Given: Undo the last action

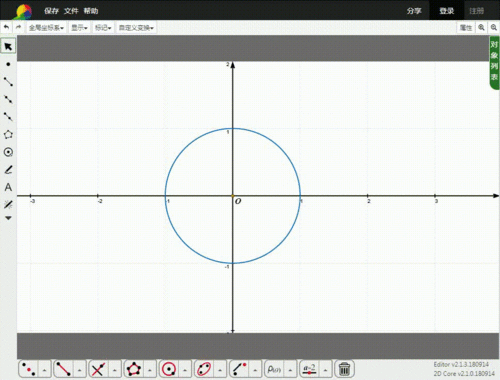Looking at the screenshot, I should (6, 27).
